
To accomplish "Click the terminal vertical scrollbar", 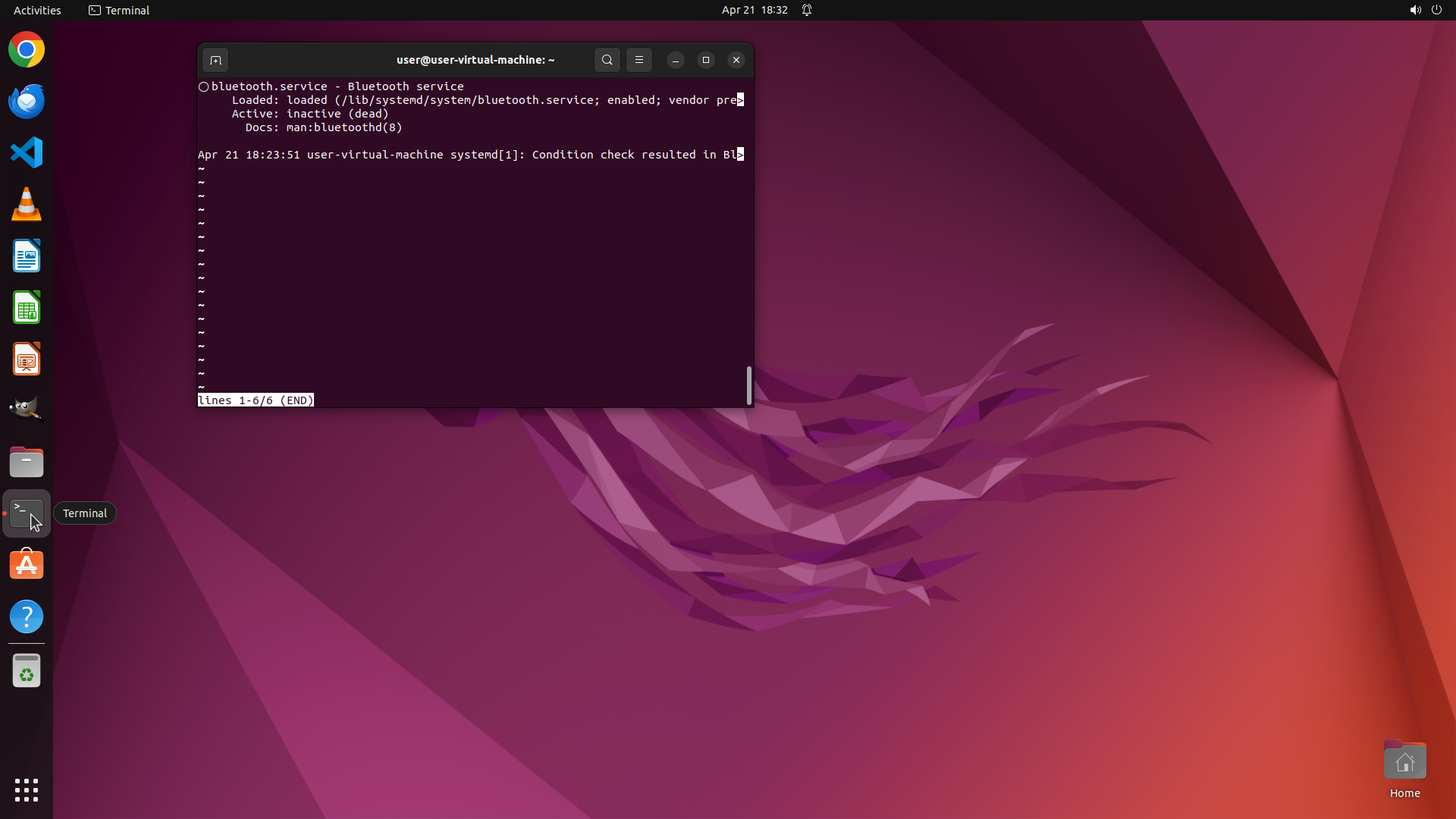I will pyautogui.click(x=749, y=385).
